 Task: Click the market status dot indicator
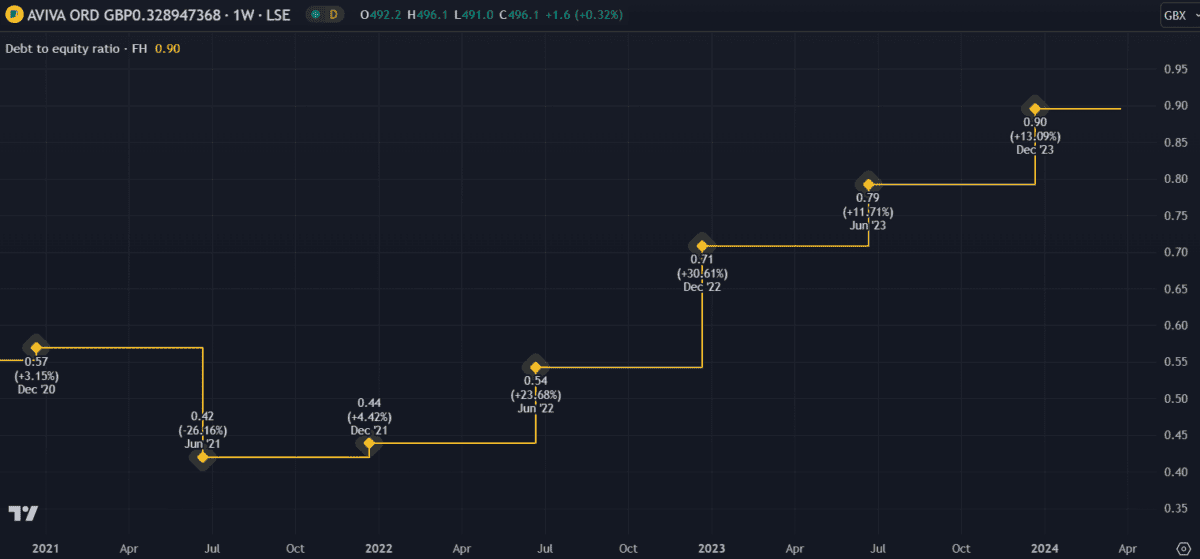pos(315,15)
